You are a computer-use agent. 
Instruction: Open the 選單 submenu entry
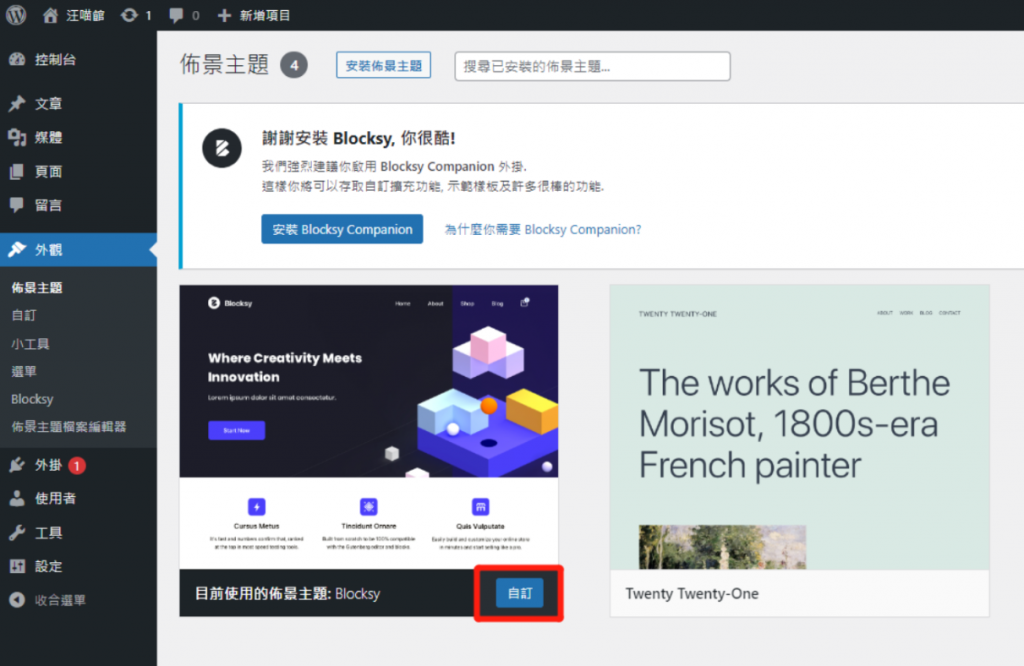point(24,372)
